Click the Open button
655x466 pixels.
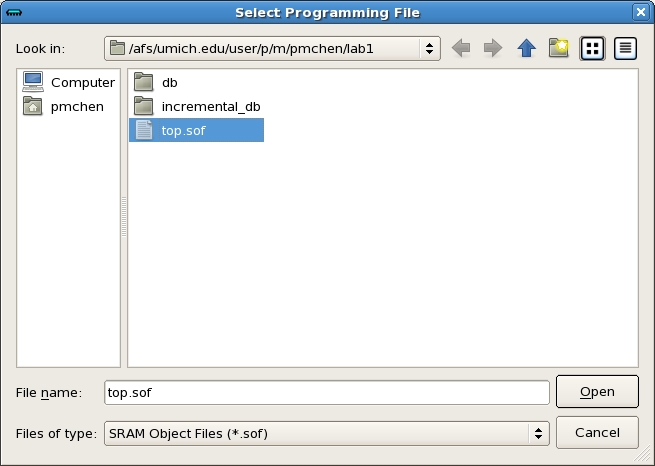[597, 392]
